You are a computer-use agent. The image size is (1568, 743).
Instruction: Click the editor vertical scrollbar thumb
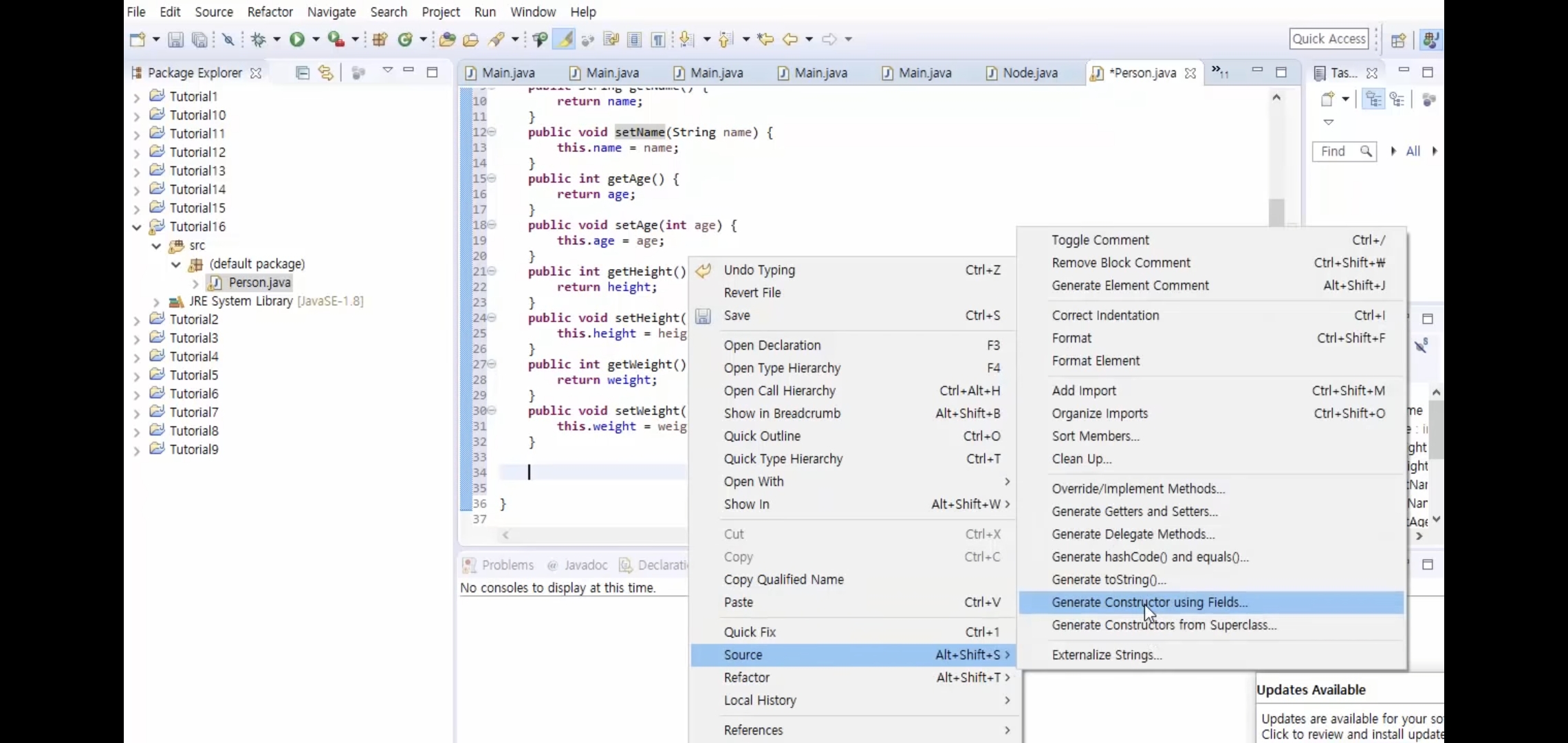[1276, 213]
